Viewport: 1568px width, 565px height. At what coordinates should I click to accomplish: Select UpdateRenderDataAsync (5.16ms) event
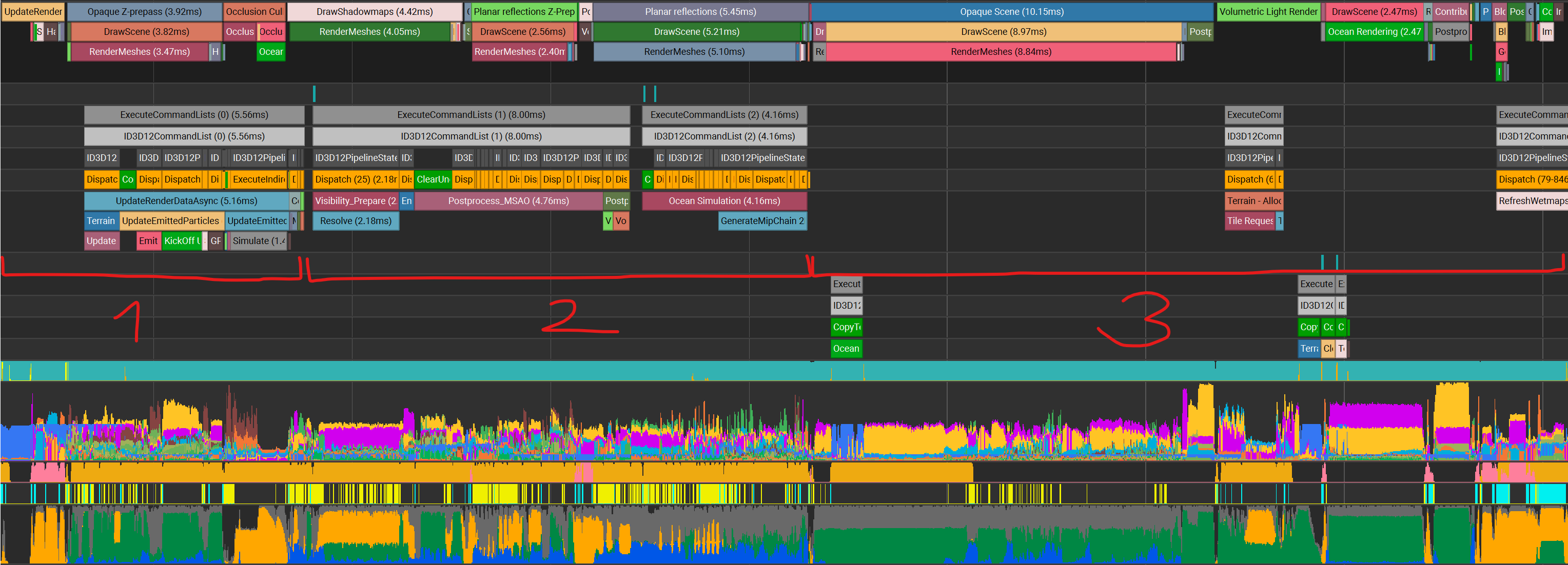[186, 200]
